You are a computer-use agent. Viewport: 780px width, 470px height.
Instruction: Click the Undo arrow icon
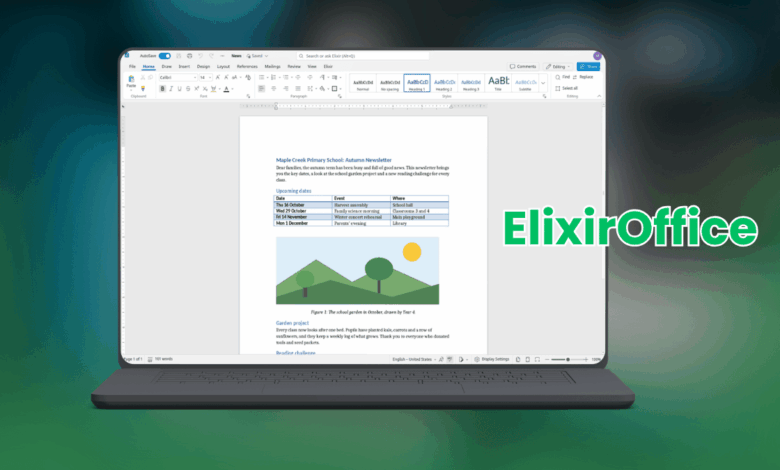tap(200, 56)
